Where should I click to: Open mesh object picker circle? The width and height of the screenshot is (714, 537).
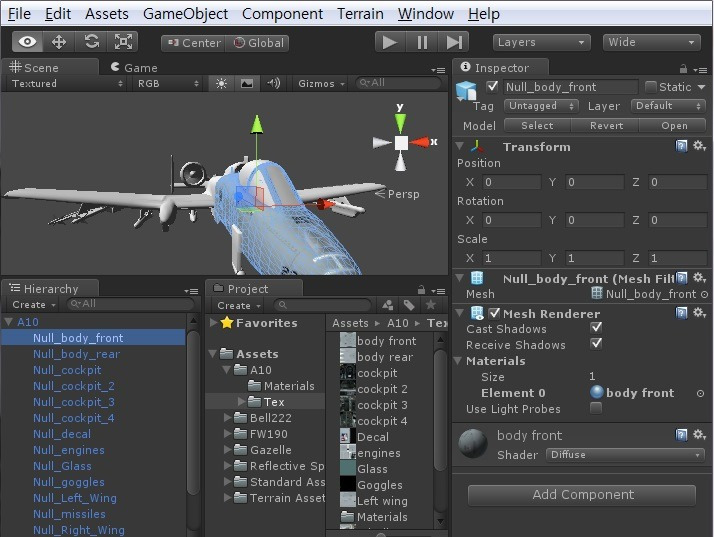704,295
